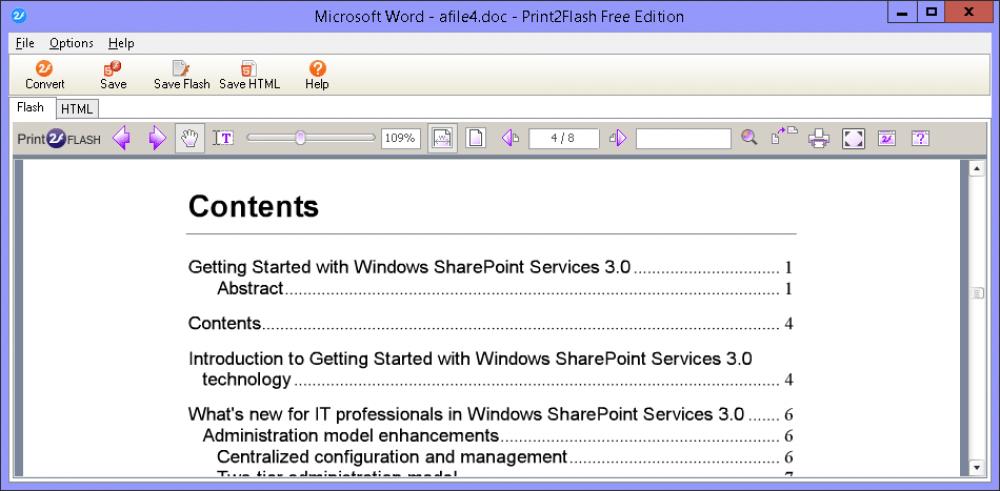Switch to the Flash tab
Viewport: 1000px width, 491px height.
[31, 107]
